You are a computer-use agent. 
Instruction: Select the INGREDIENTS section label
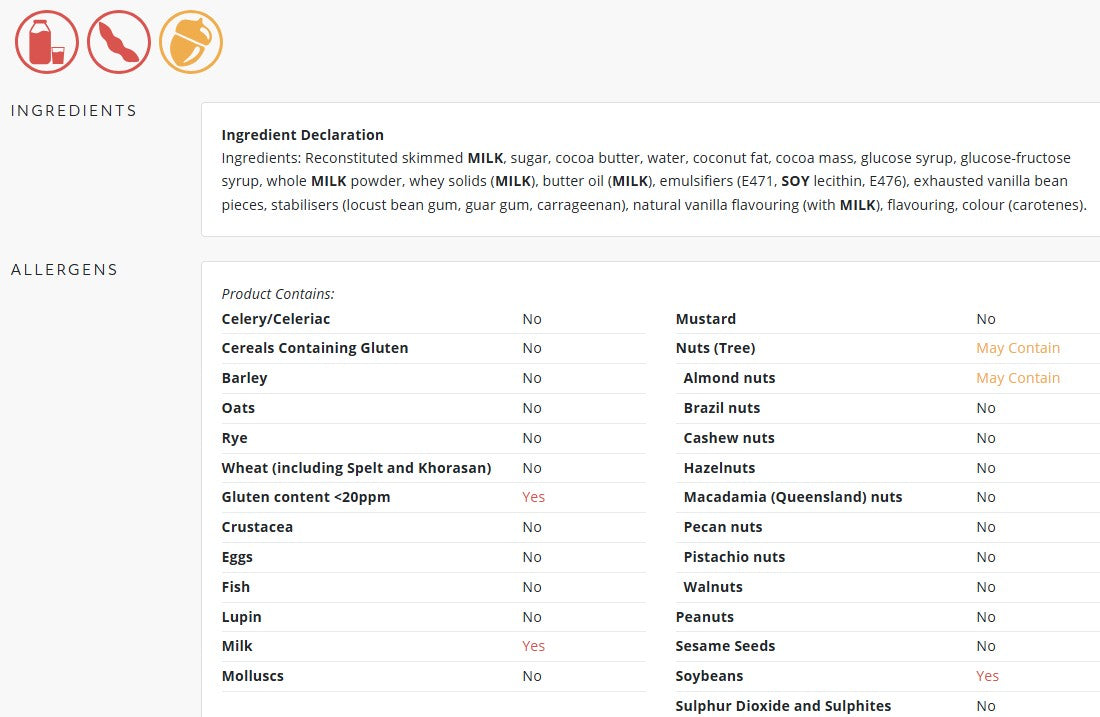[74, 111]
